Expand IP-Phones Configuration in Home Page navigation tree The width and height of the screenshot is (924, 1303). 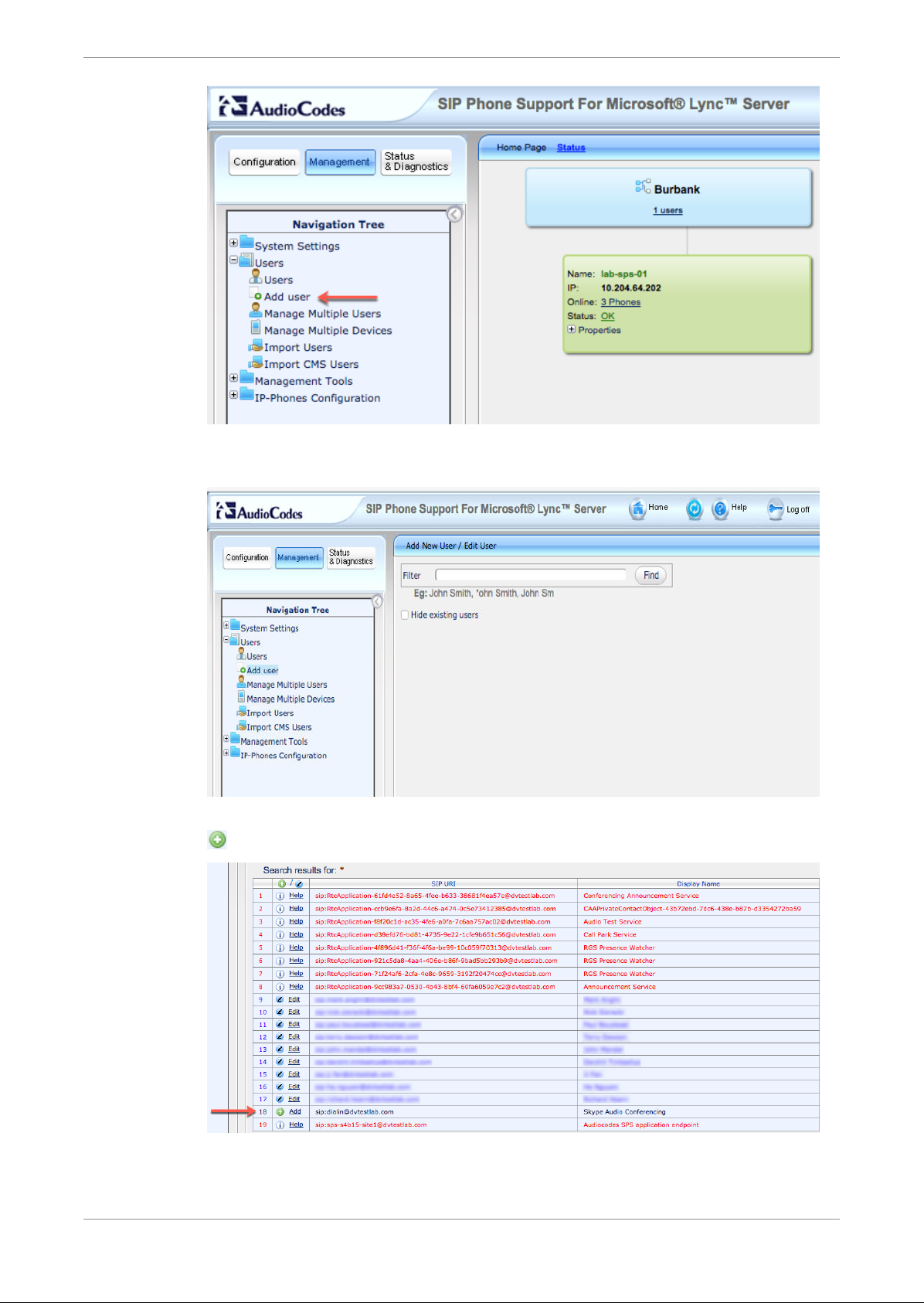(233, 395)
